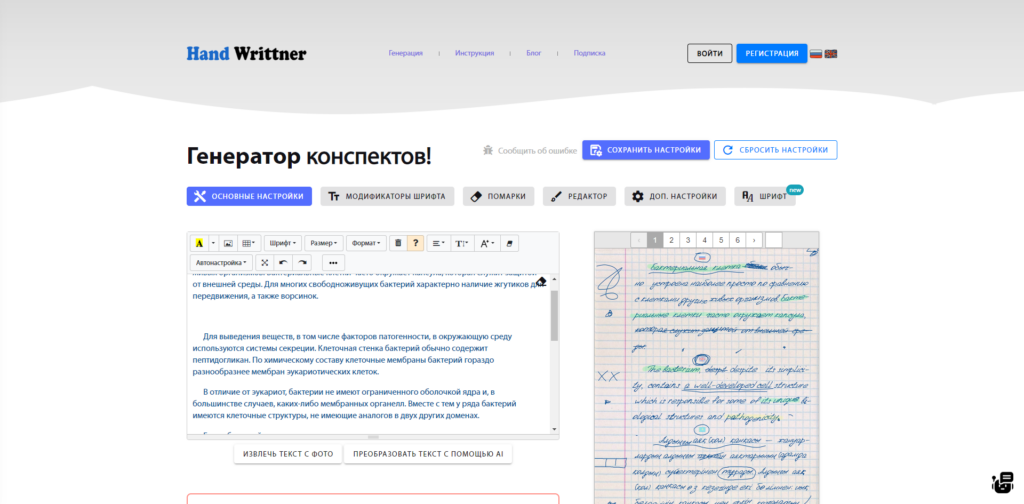Click the redo arrow in editor toolbar
Screen dimensions: 1024x504
(302, 262)
